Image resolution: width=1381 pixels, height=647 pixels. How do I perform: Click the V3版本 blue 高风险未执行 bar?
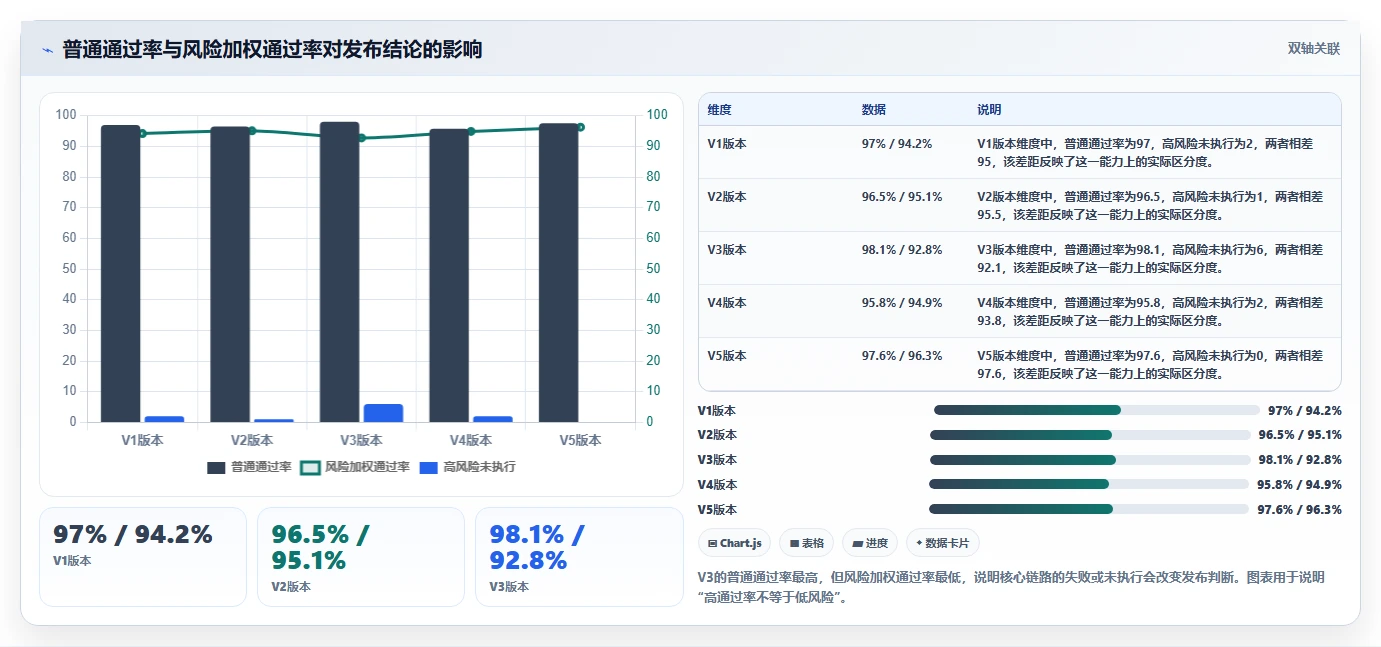[x=383, y=413]
